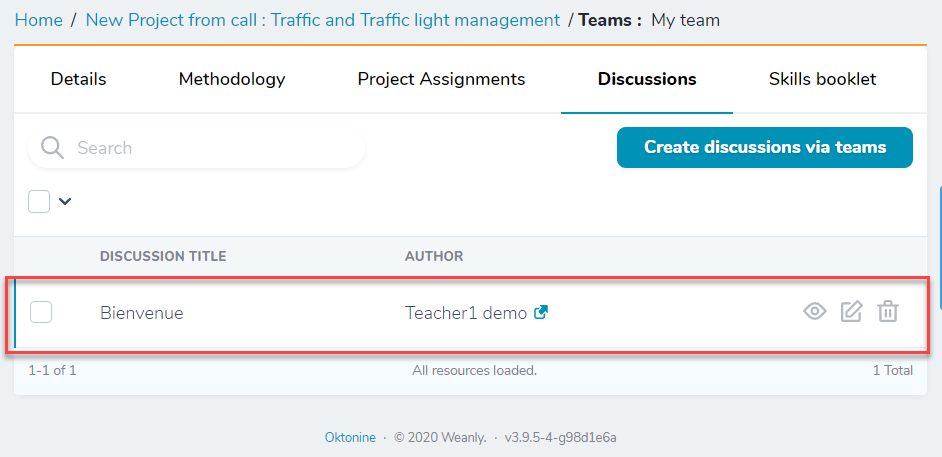Click the Teacher1 demo author name

coord(466,312)
